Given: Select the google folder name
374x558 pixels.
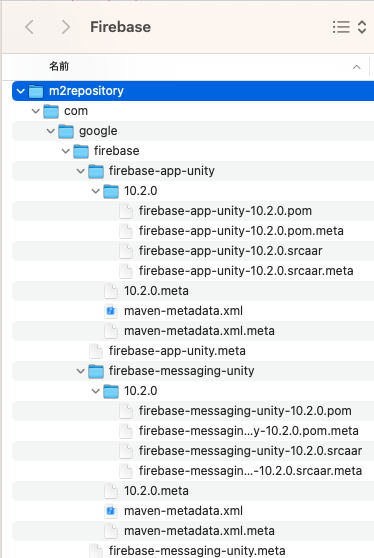Looking at the screenshot, I should 98,131.
